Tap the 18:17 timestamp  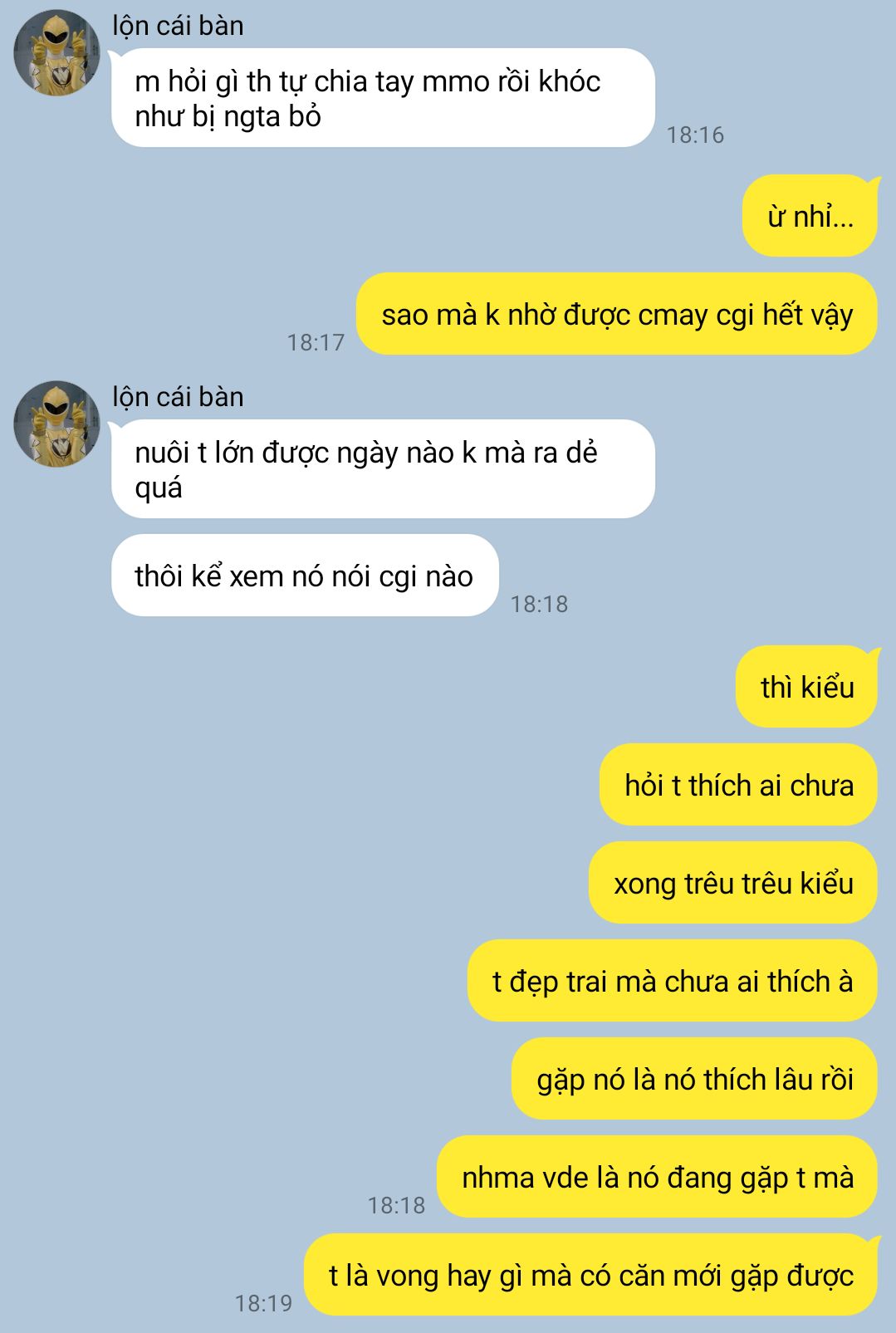(316, 342)
